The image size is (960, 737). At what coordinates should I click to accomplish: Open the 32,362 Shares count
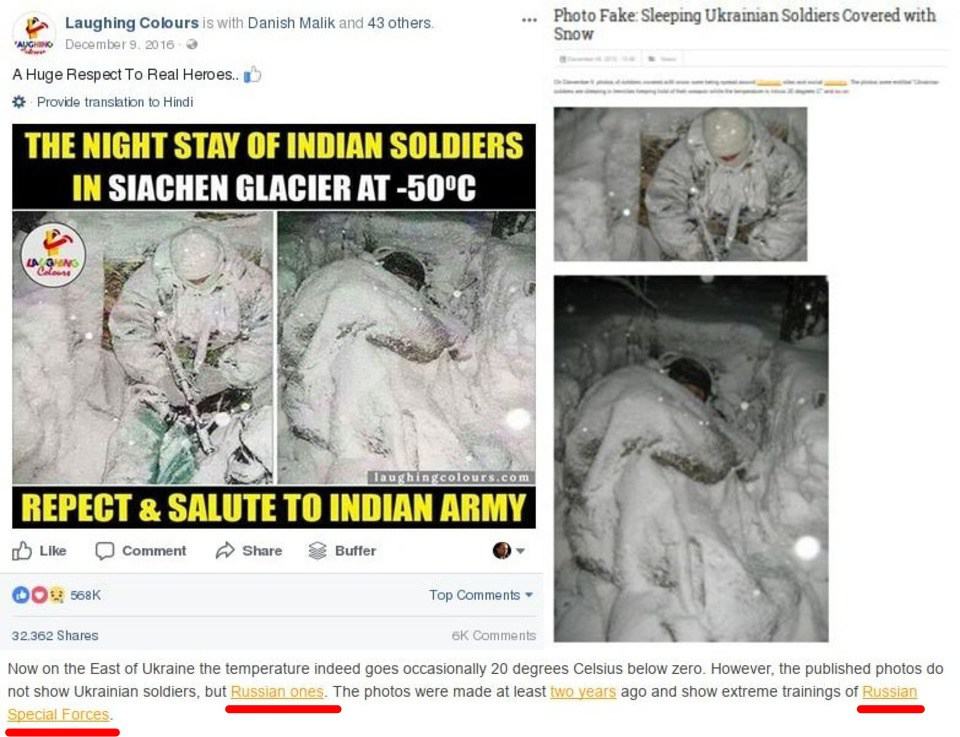tap(55, 635)
